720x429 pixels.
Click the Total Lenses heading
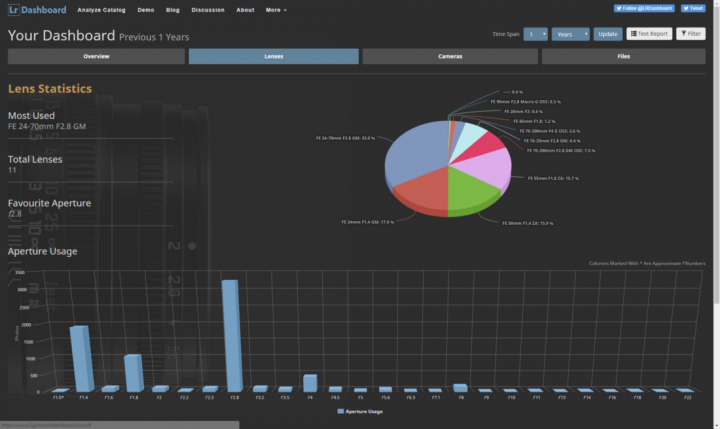tap(35, 159)
